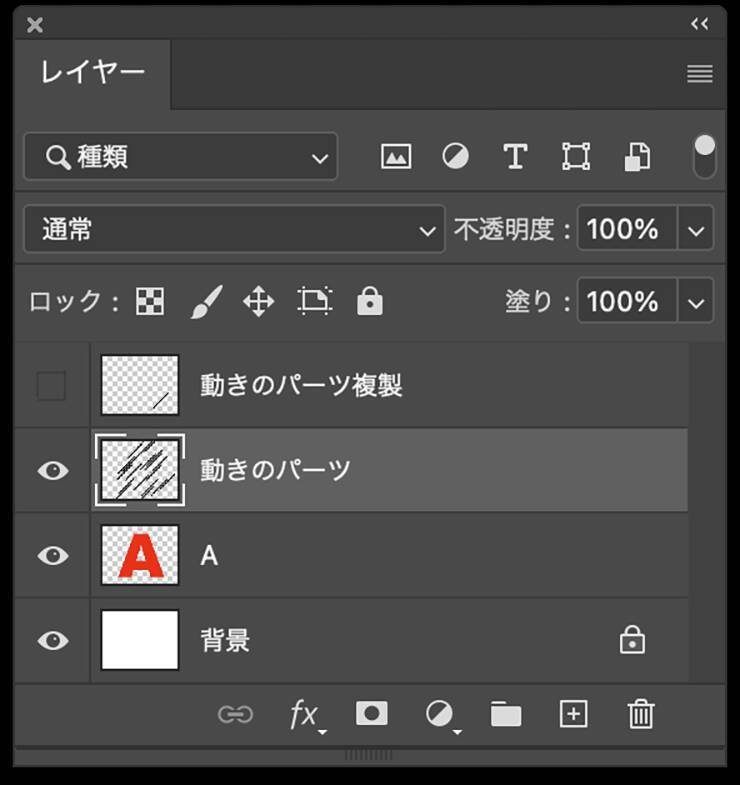This screenshot has height=785, width=740.
Task: Hide the 動きのパーツ layer
Action: coord(52,470)
